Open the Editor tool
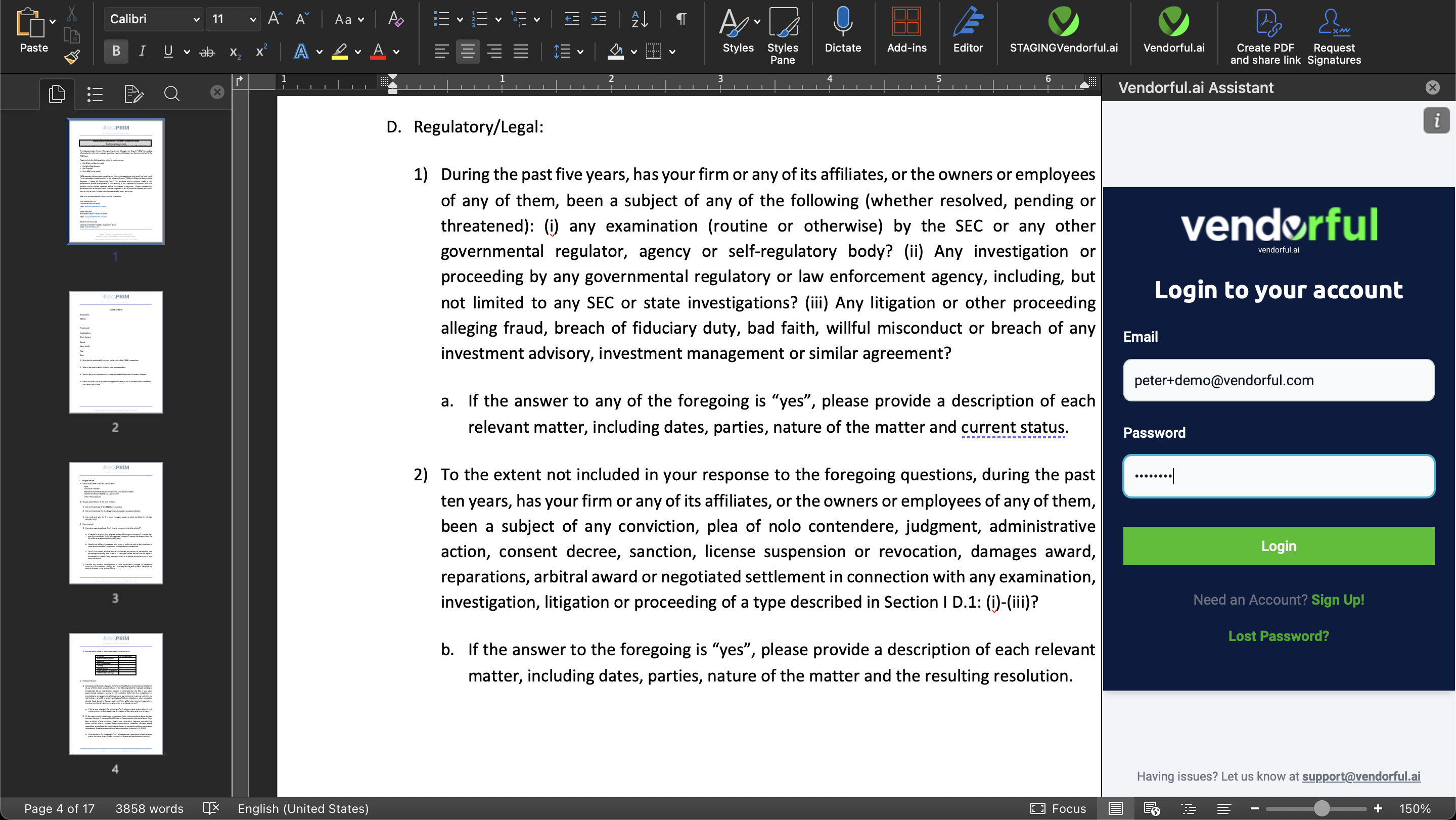This screenshot has height=820, width=1456. pos(968,23)
